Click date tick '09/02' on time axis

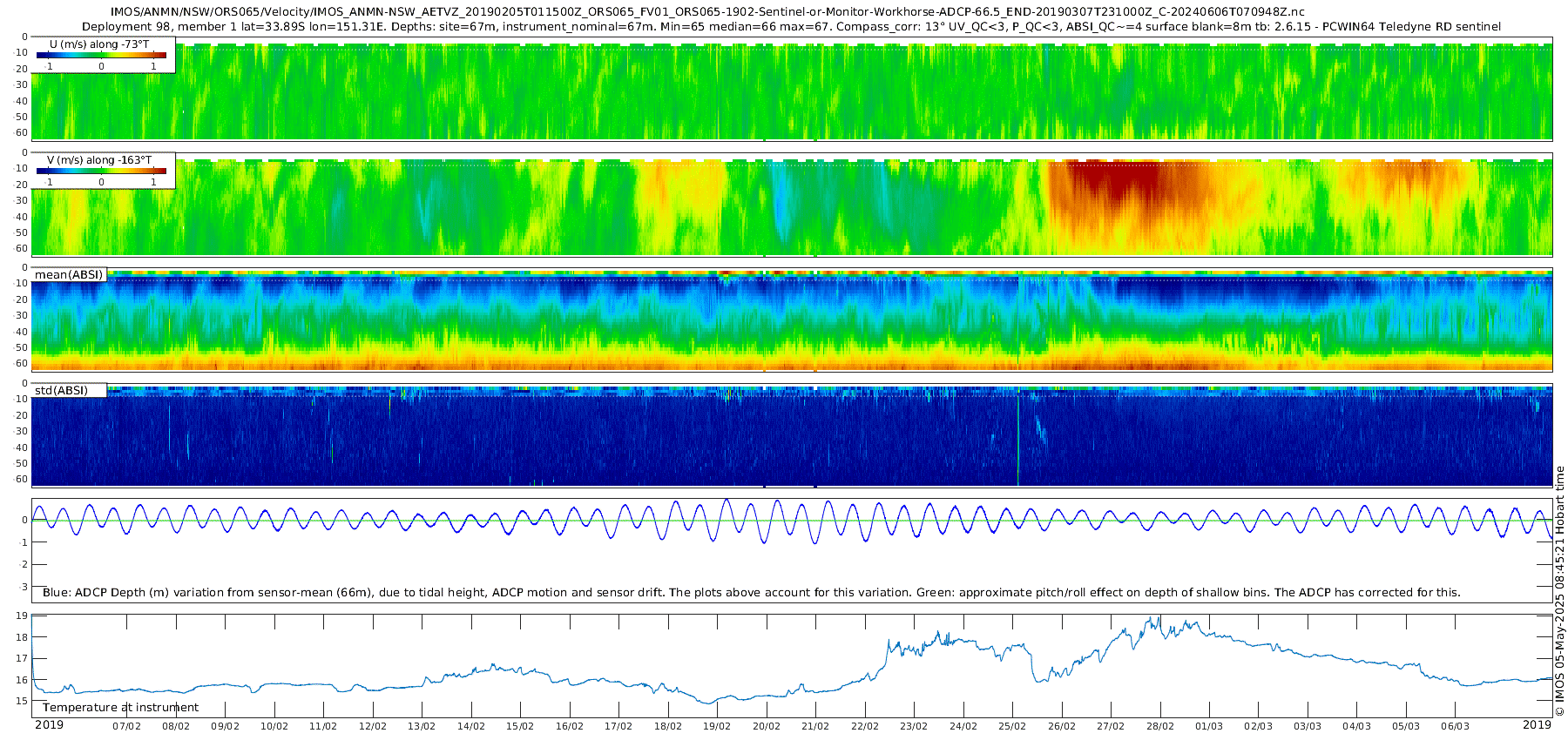pos(225,726)
